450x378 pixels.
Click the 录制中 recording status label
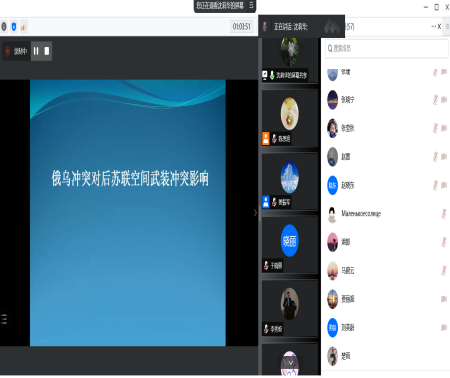20,51
